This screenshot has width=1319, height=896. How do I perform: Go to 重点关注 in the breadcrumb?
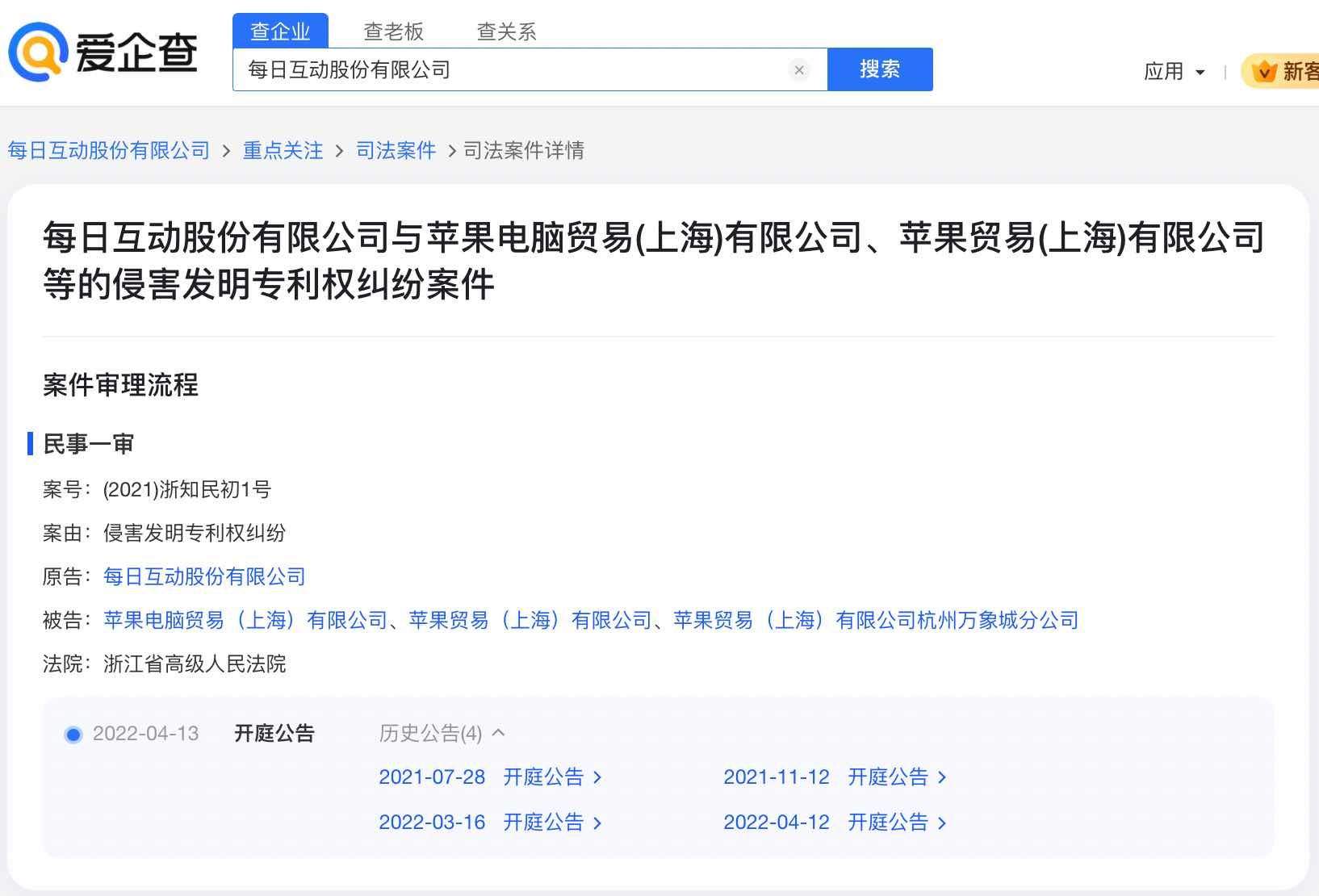[283, 151]
